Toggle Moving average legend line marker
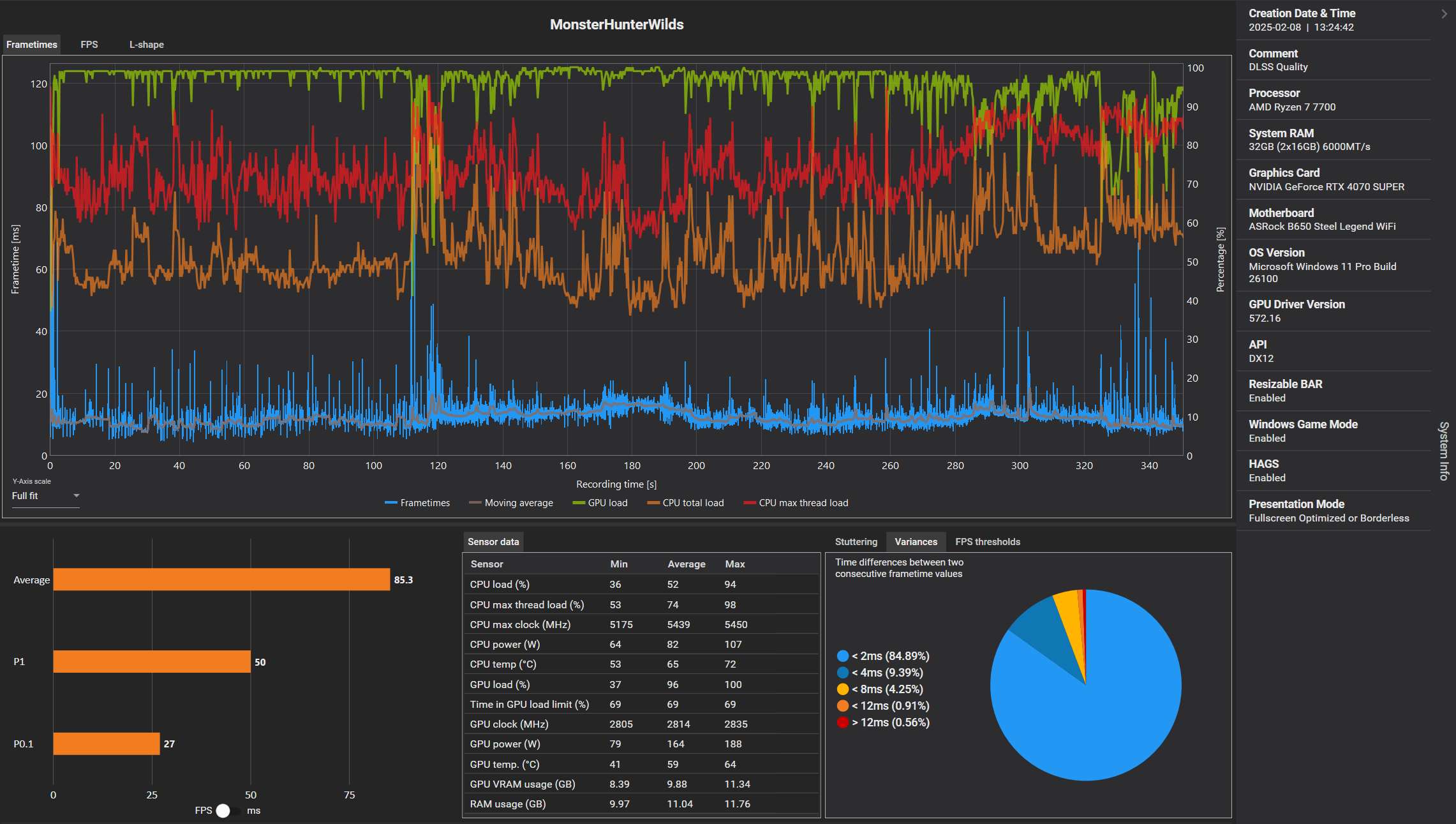 (x=475, y=503)
